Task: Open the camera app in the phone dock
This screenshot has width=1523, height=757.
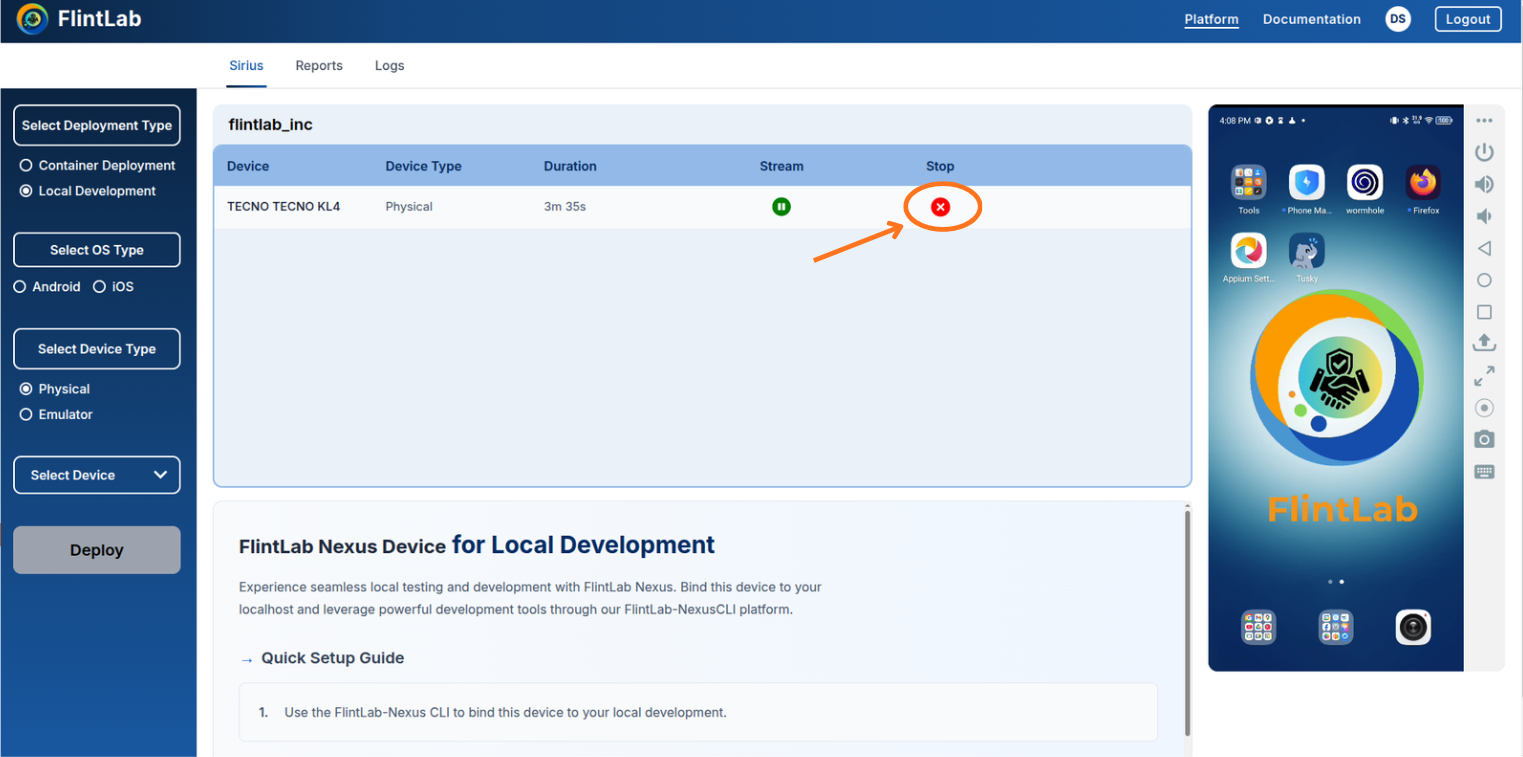Action: [x=1413, y=627]
